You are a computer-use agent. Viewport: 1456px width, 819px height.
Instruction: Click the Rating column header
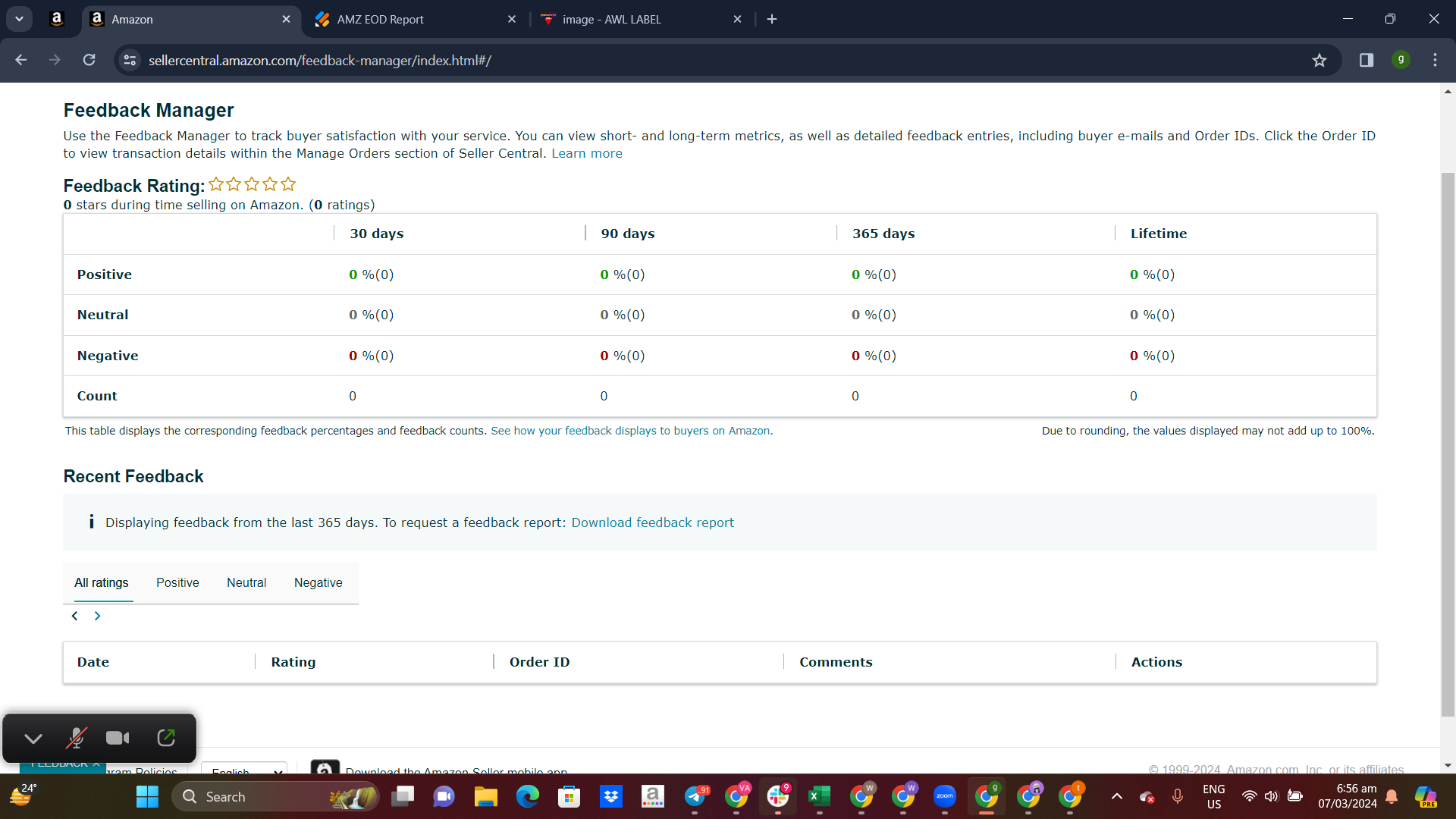(293, 662)
